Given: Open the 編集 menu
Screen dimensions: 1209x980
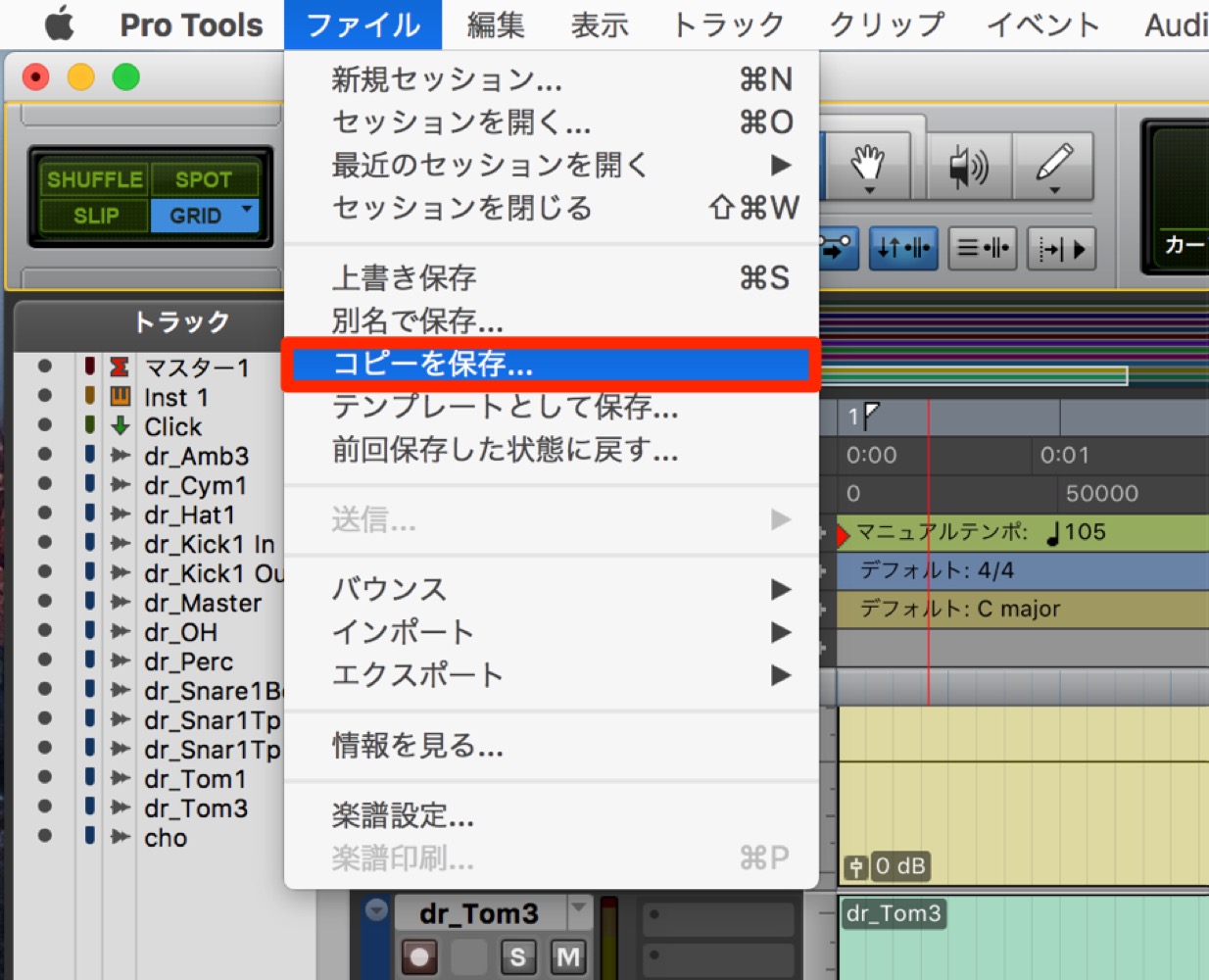Looking at the screenshot, I should [x=496, y=24].
